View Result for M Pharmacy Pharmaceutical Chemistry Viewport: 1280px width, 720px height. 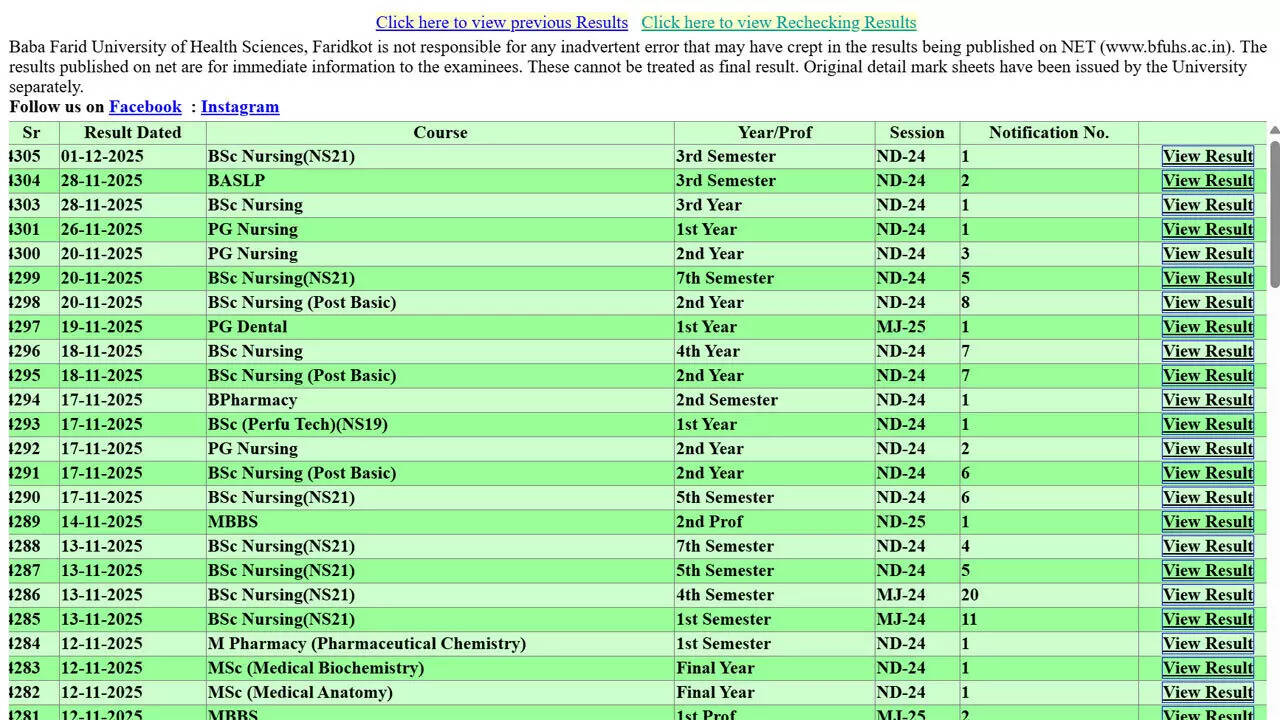(1207, 644)
